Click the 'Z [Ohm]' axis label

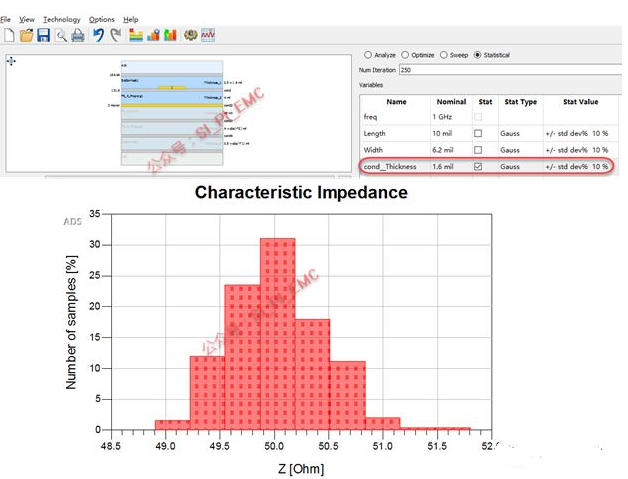click(301, 468)
